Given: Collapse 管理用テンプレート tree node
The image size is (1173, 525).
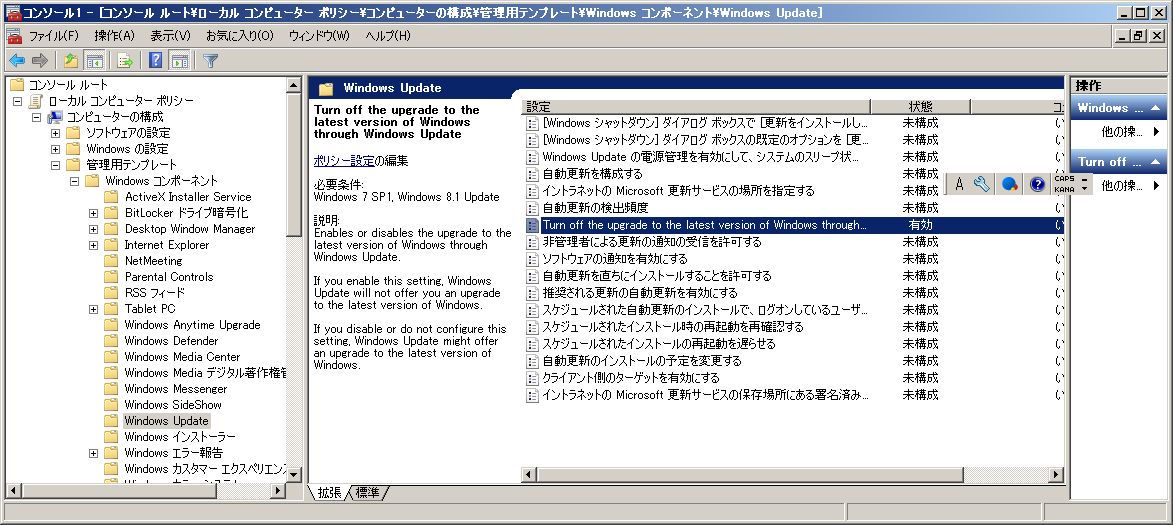Looking at the screenshot, I should pos(55,165).
